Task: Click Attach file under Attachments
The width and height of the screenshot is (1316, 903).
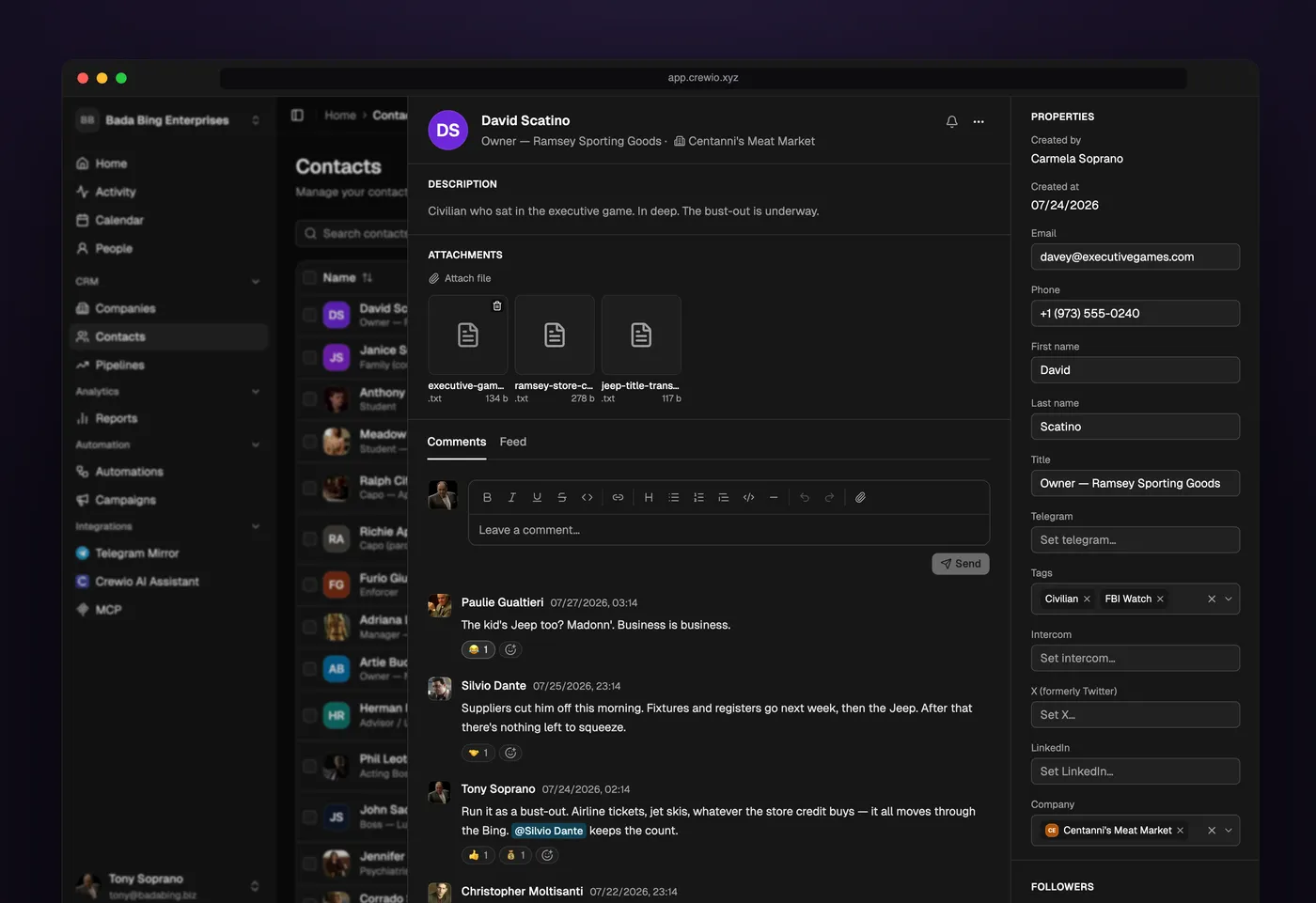Action: coord(460,278)
